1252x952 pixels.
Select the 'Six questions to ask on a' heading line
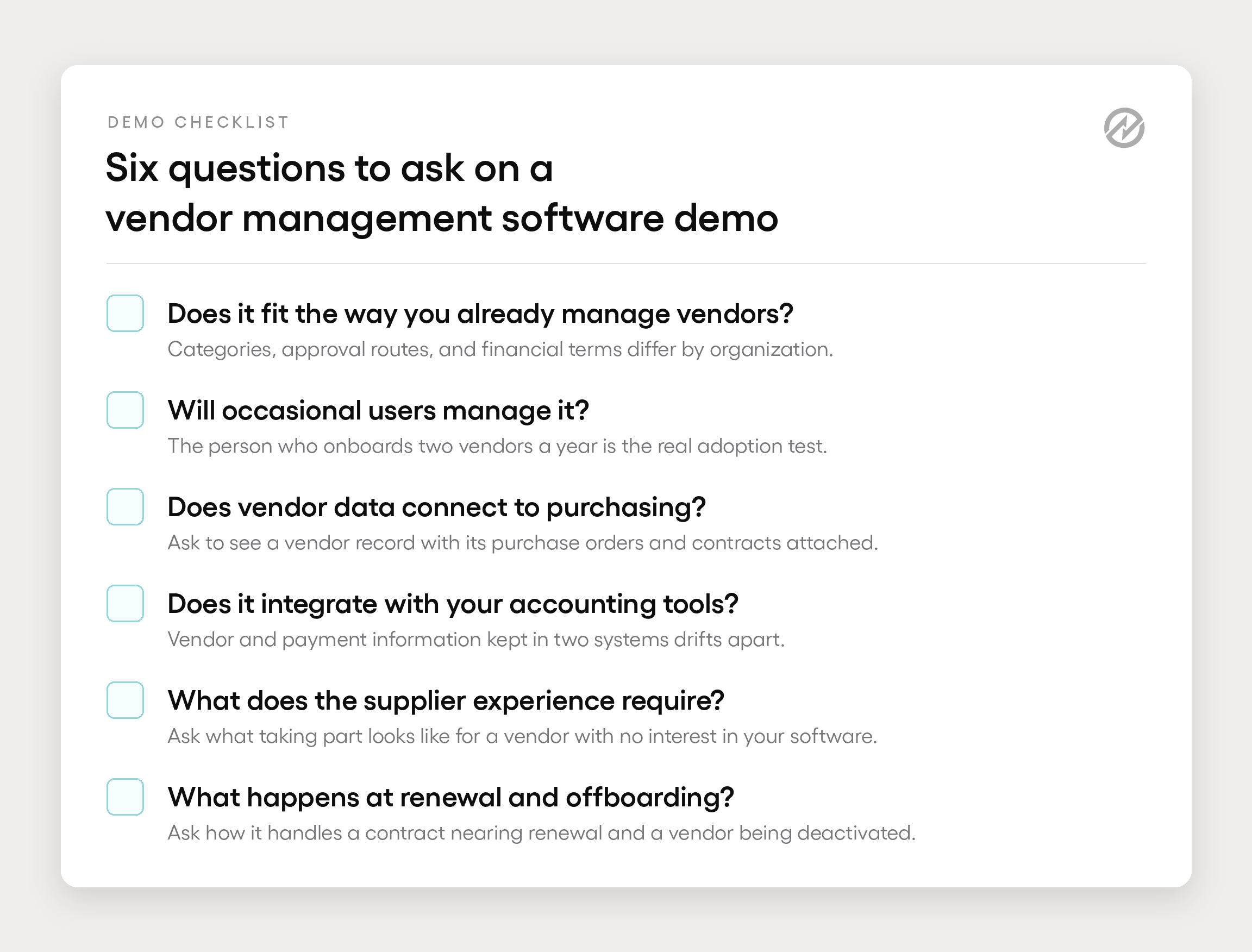coord(329,169)
